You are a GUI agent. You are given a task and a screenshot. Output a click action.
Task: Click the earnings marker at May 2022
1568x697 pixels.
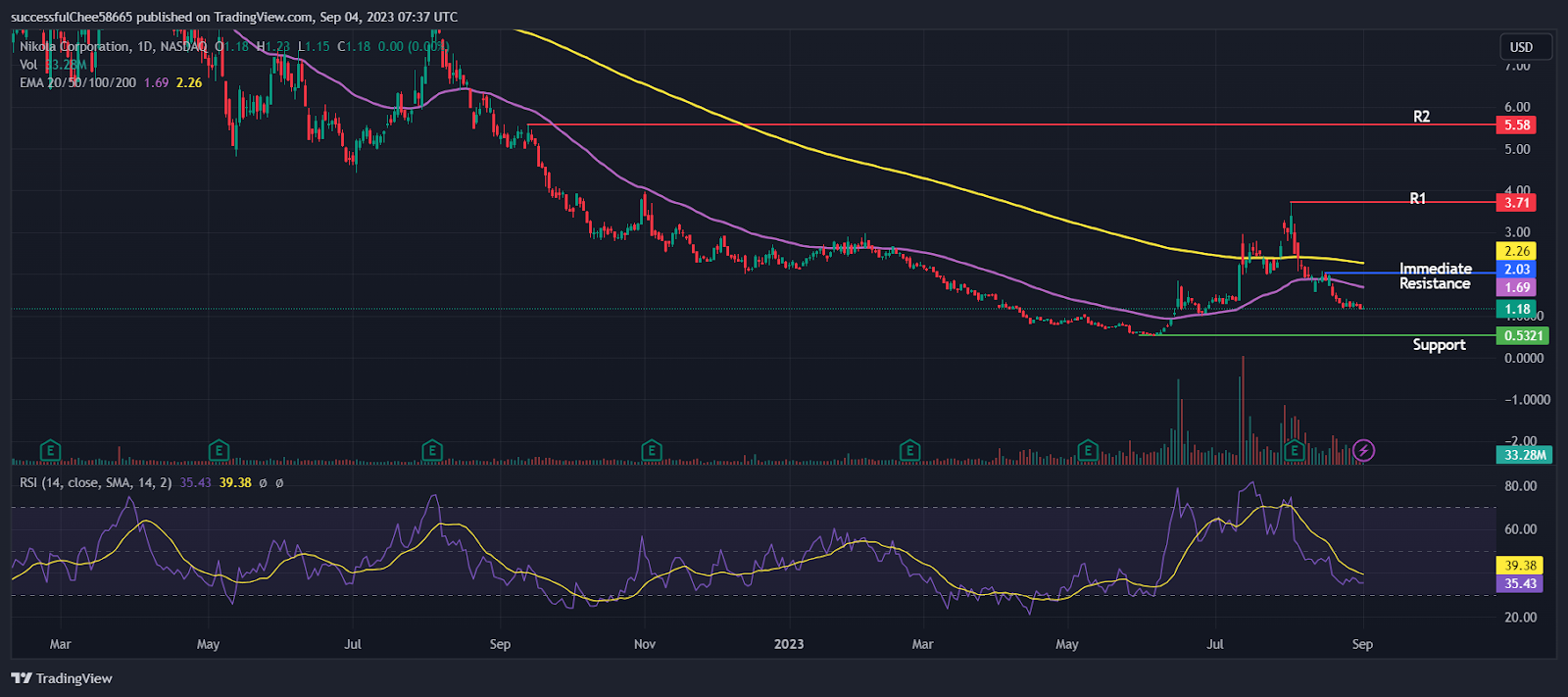click(x=220, y=451)
